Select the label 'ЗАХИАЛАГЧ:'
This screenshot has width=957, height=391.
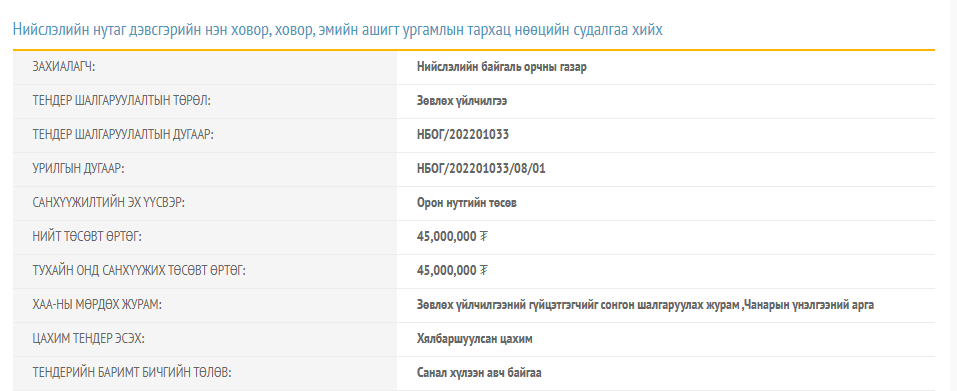63,67
